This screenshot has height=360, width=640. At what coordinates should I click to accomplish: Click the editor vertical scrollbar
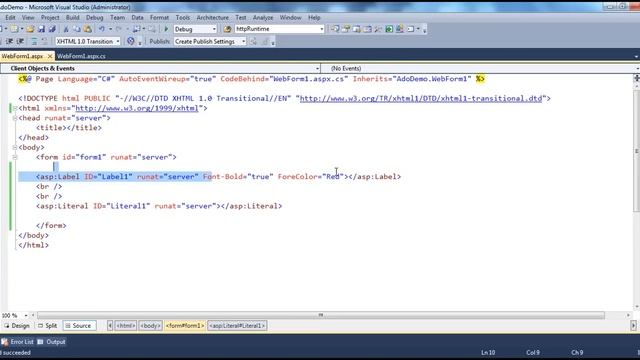click(636, 151)
